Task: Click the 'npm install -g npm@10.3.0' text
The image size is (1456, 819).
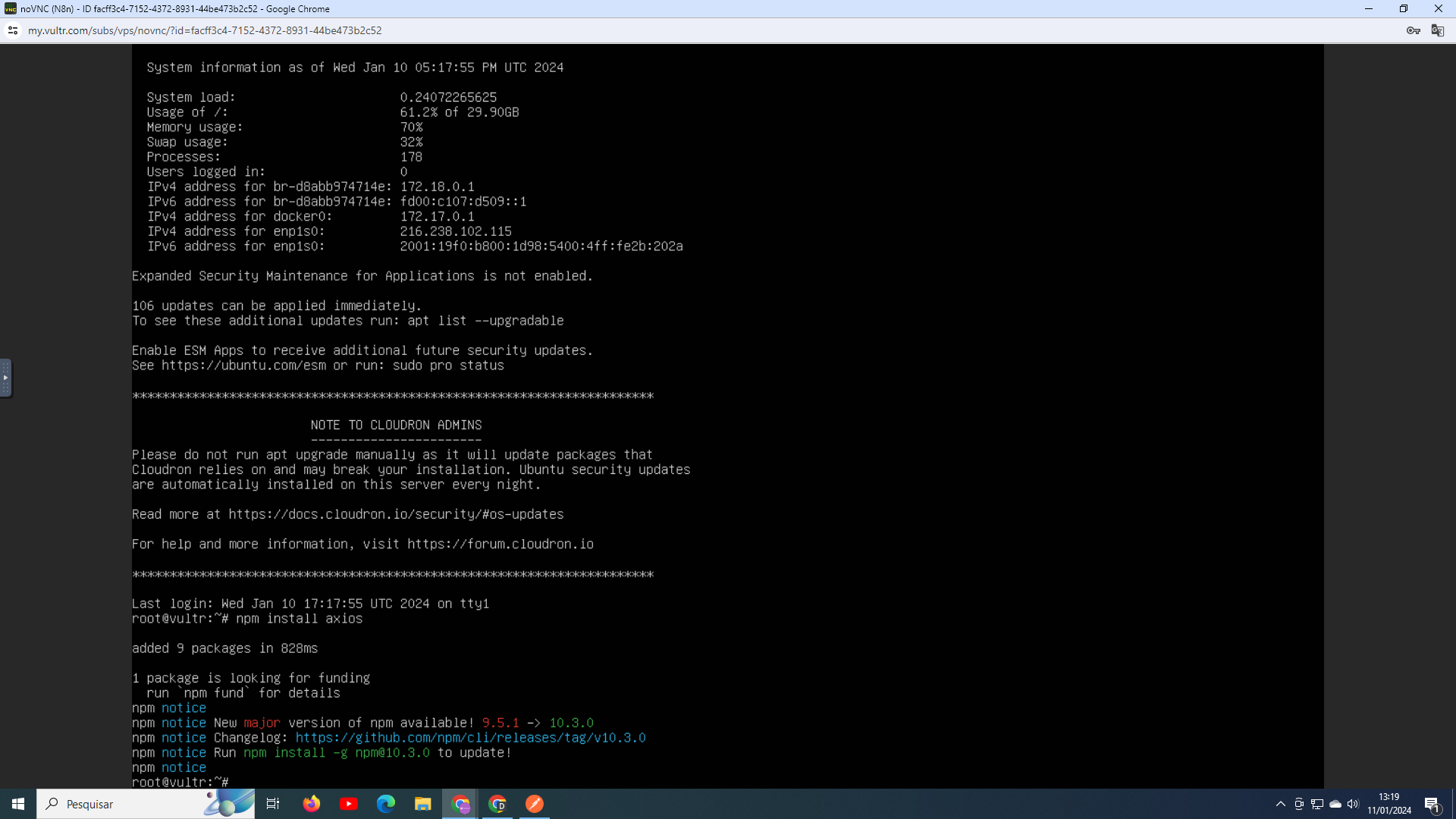Action: [x=337, y=753]
